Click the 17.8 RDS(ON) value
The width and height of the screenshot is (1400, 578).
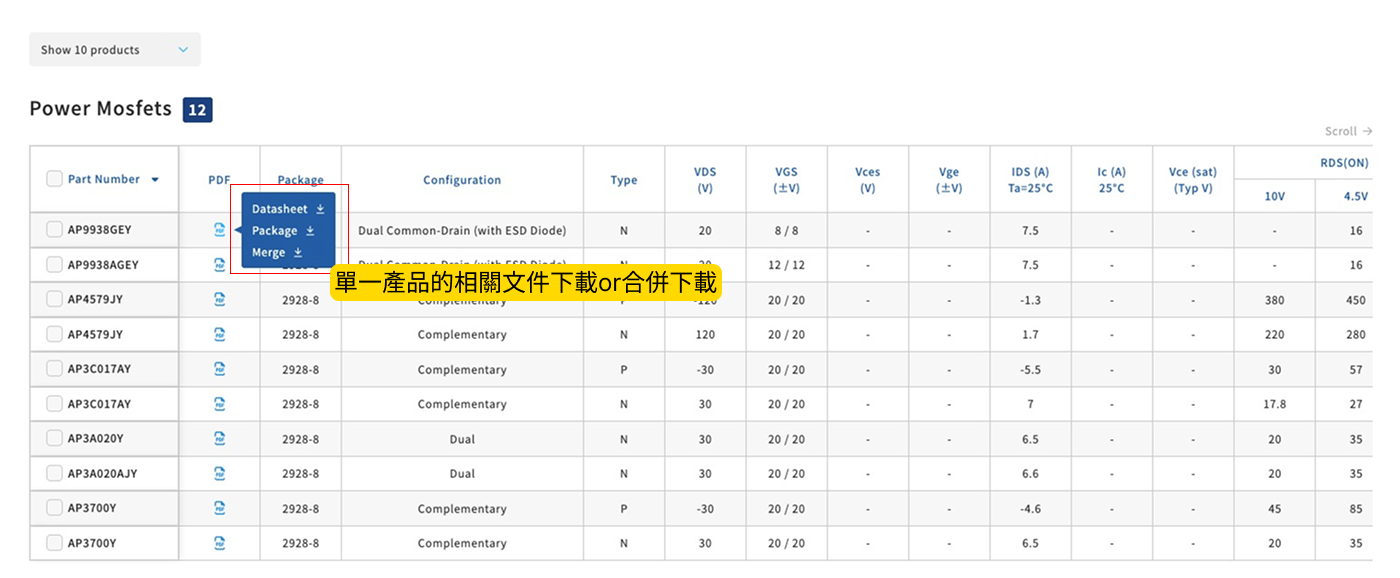[1275, 404]
